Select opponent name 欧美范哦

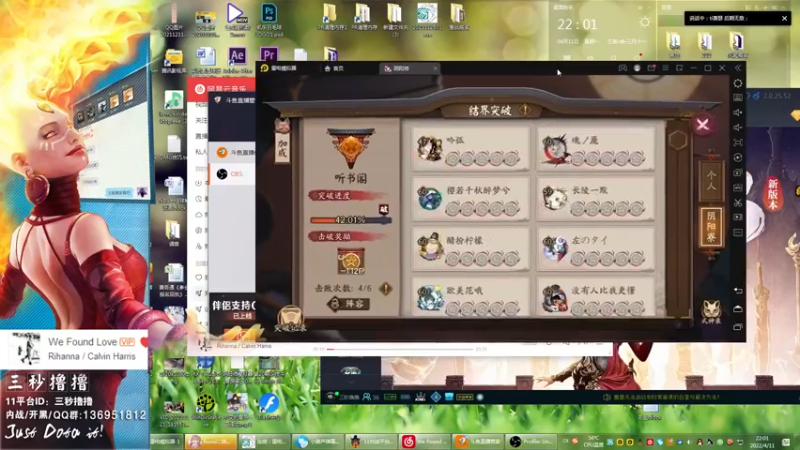(x=464, y=290)
